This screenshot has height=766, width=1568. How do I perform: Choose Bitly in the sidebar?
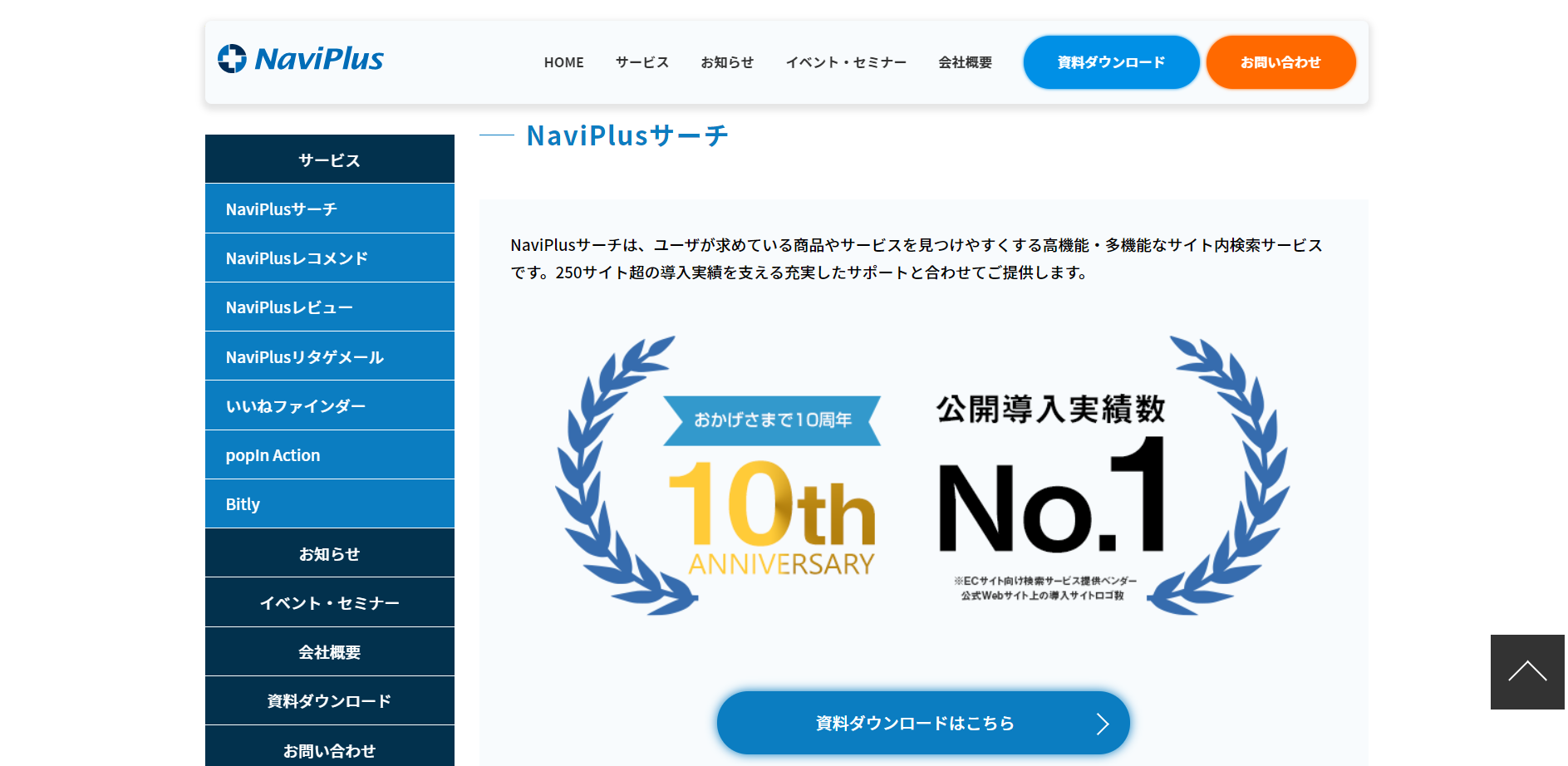243,504
